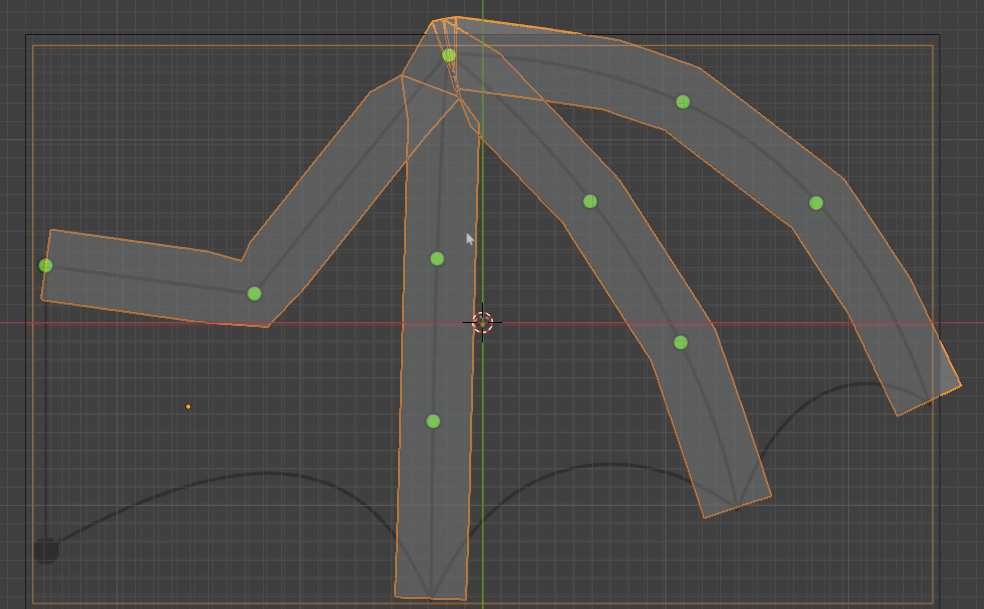
Task: Select the green point at the left strip's elbow
Action: tap(254, 293)
